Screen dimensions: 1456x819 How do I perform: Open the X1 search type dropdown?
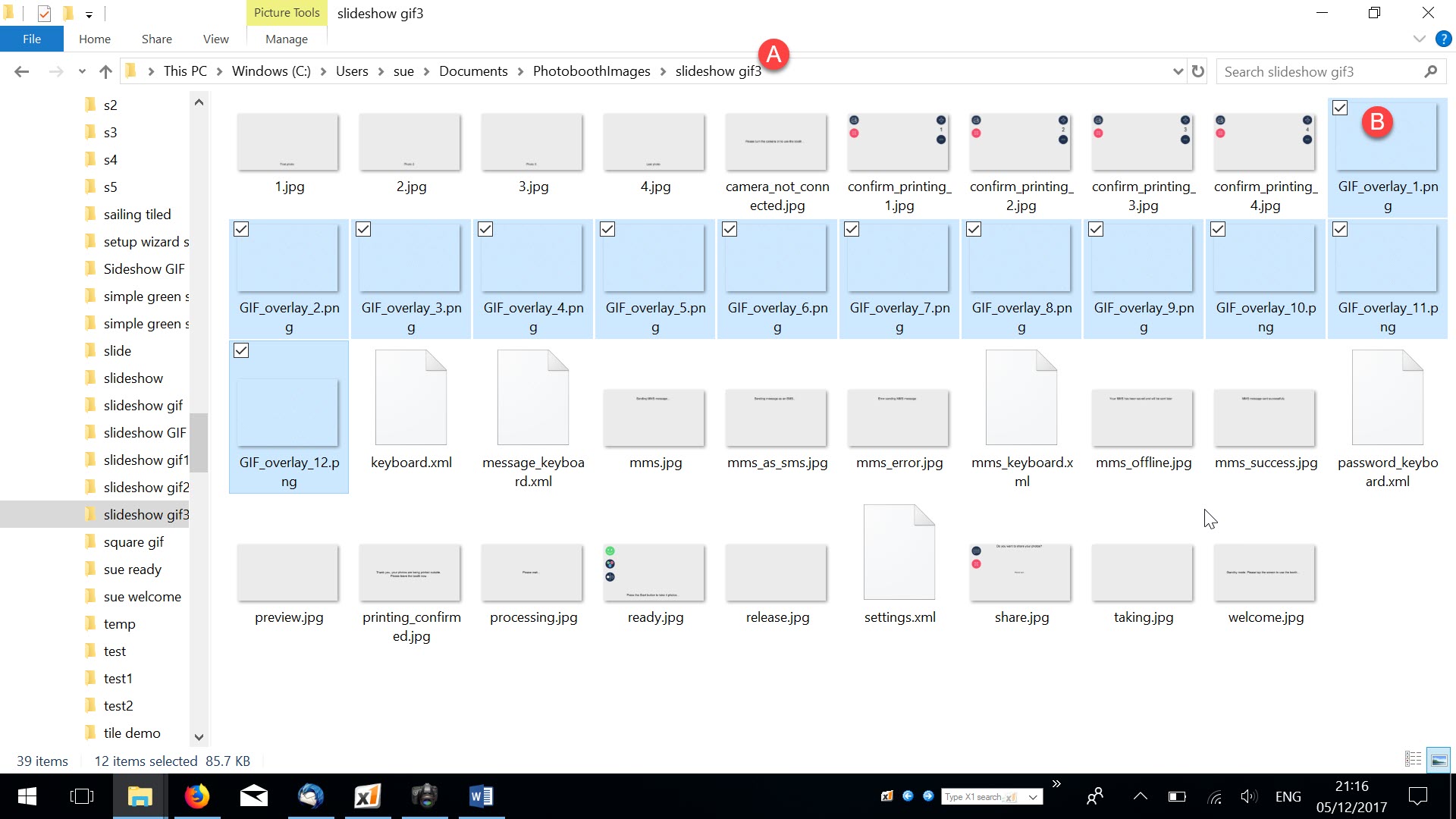[x=1032, y=797]
